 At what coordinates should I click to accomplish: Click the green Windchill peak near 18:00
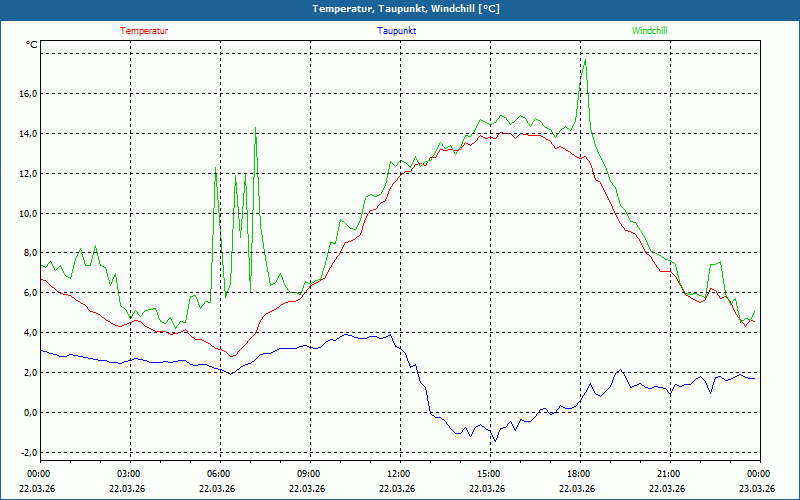[x=585, y=60]
